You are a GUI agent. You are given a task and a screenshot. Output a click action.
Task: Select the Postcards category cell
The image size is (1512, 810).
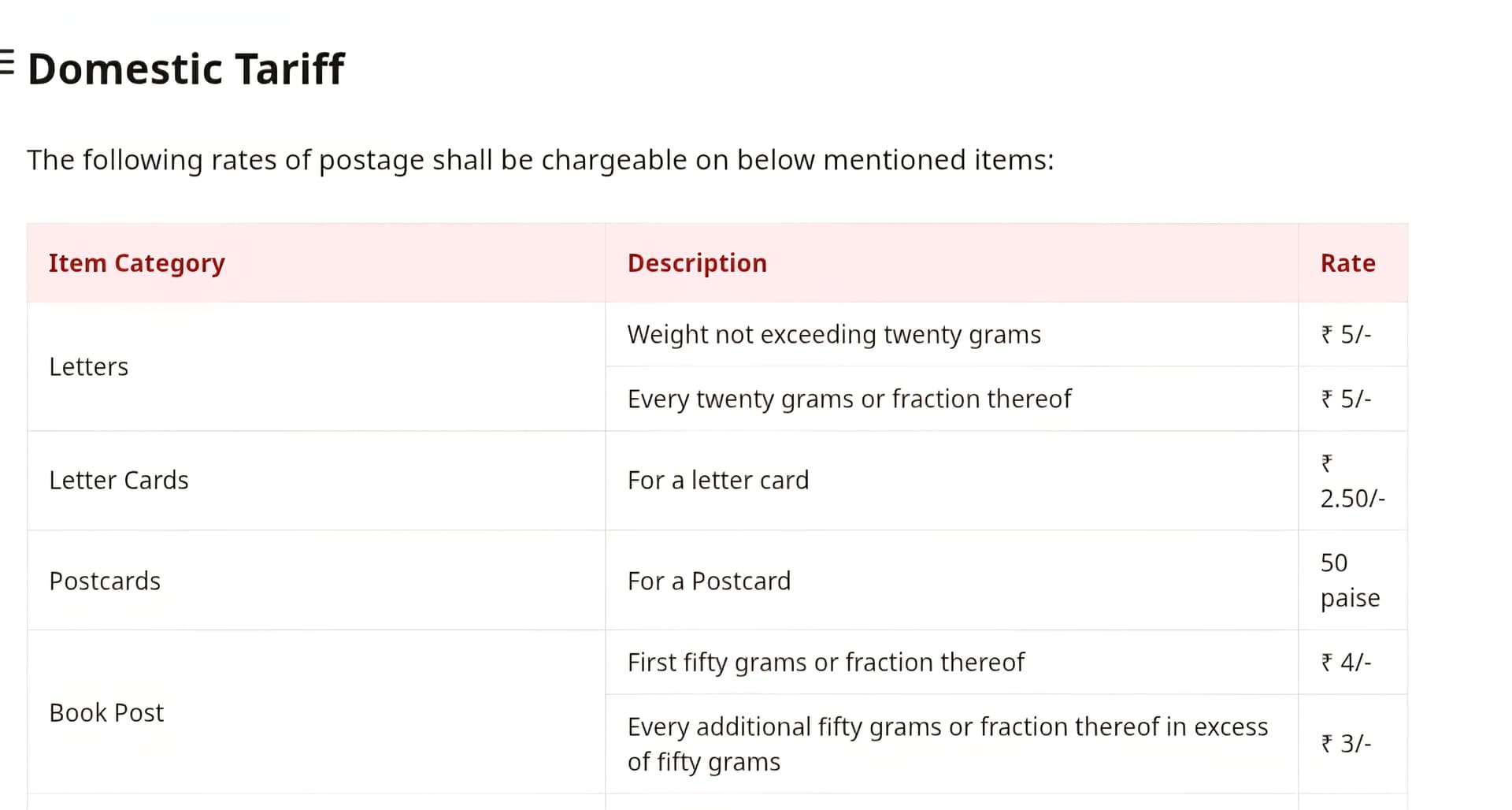click(x=105, y=581)
